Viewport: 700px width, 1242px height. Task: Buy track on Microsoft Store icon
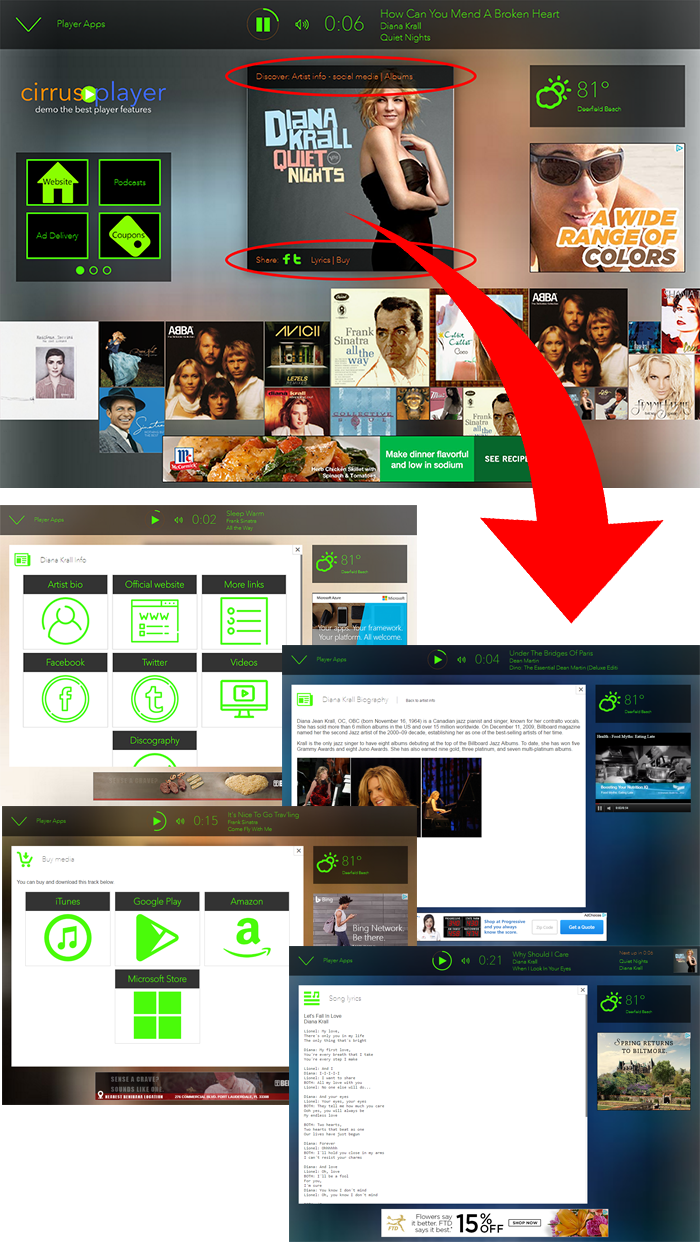coord(157,1014)
